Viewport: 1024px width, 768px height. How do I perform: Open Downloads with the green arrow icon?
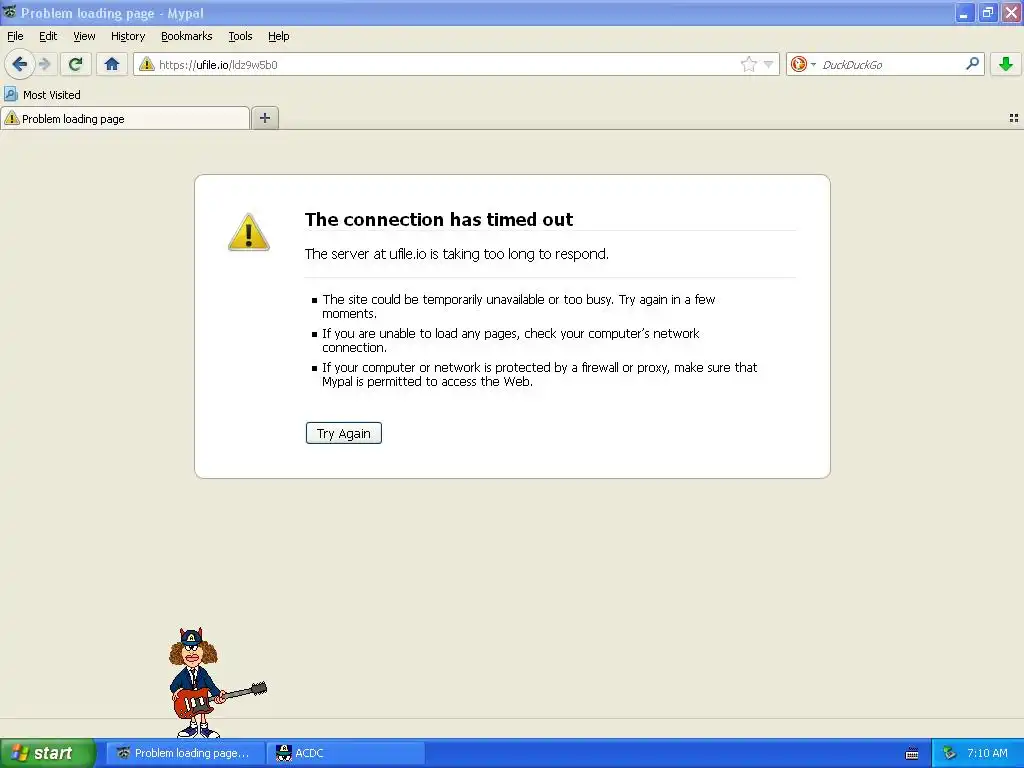tap(1006, 64)
